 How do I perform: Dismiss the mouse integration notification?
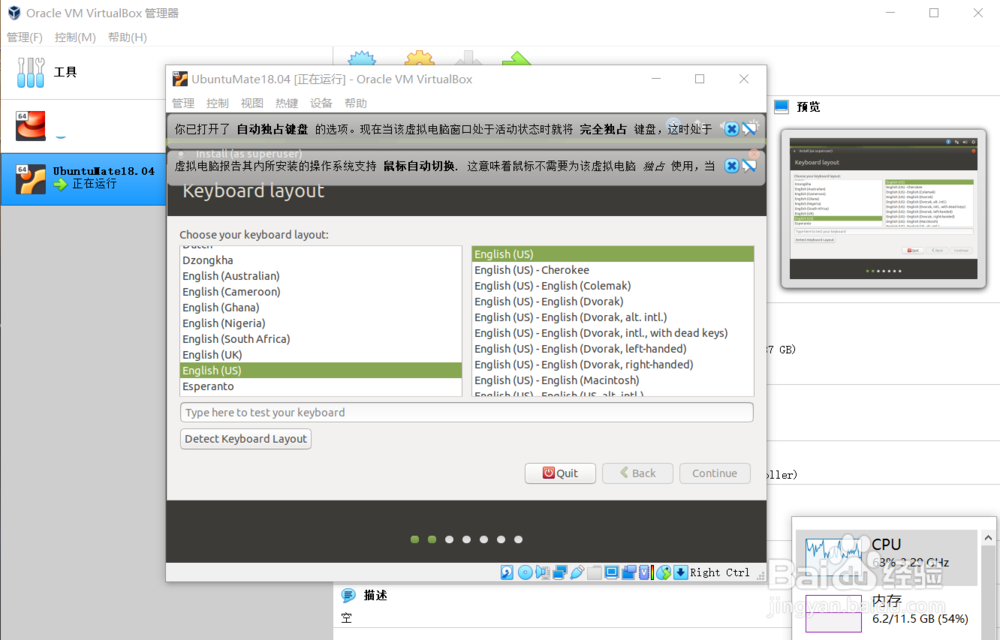(x=732, y=166)
